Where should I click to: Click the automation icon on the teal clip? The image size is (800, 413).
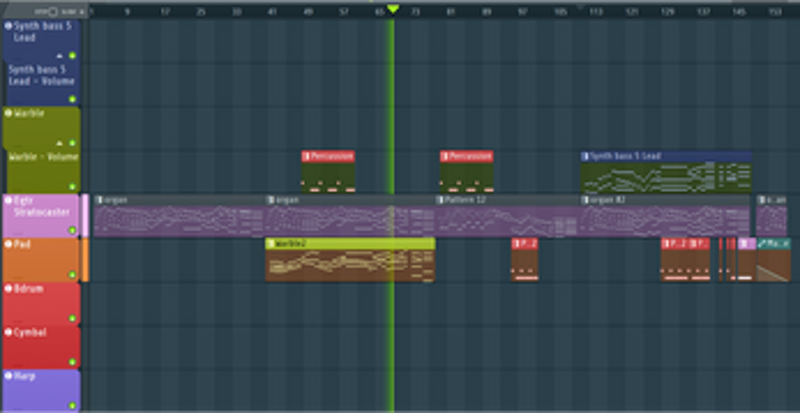tap(762, 244)
